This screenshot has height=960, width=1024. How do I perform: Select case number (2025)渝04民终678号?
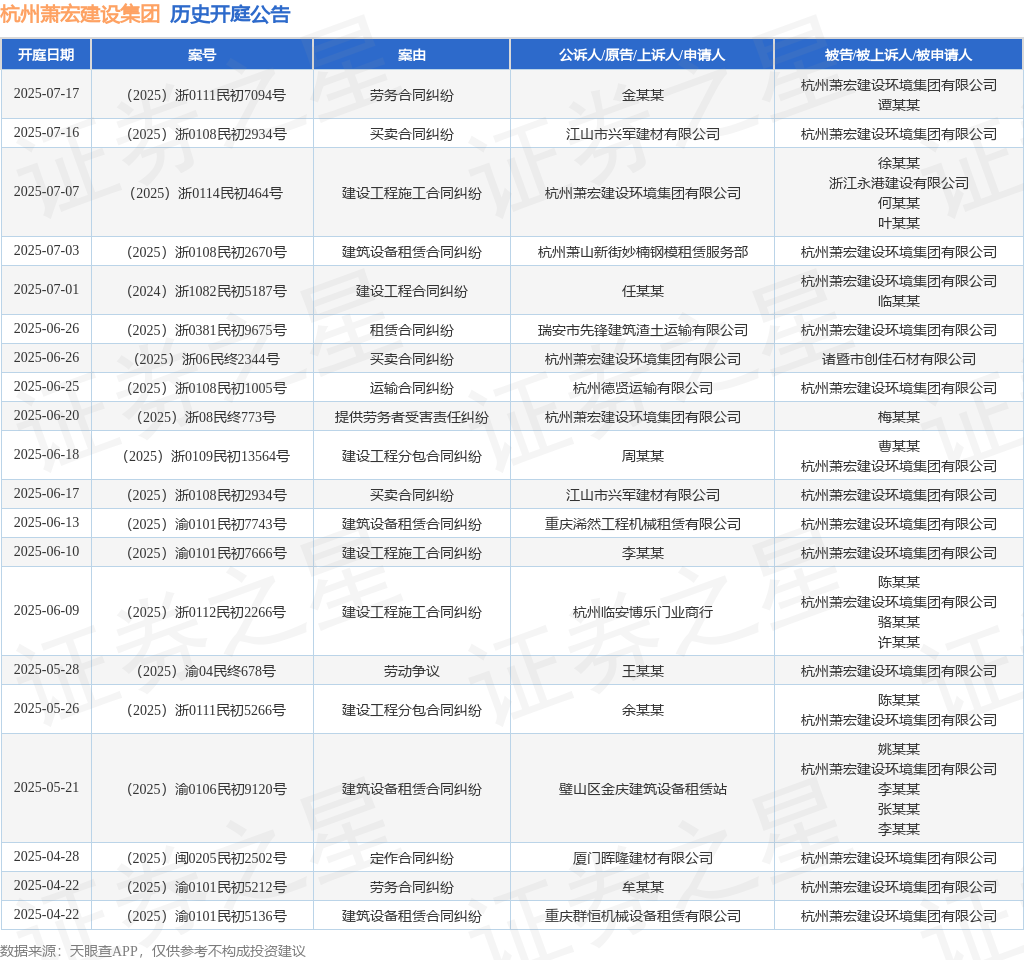tap(206, 671)
